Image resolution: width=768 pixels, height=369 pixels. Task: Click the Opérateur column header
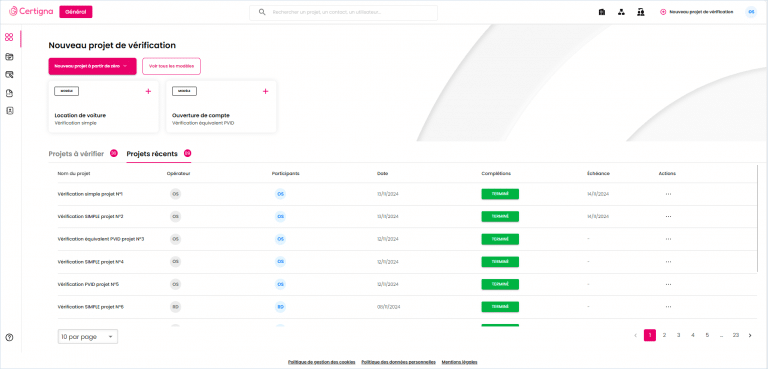pyautogui.click(x=178, y=173)
